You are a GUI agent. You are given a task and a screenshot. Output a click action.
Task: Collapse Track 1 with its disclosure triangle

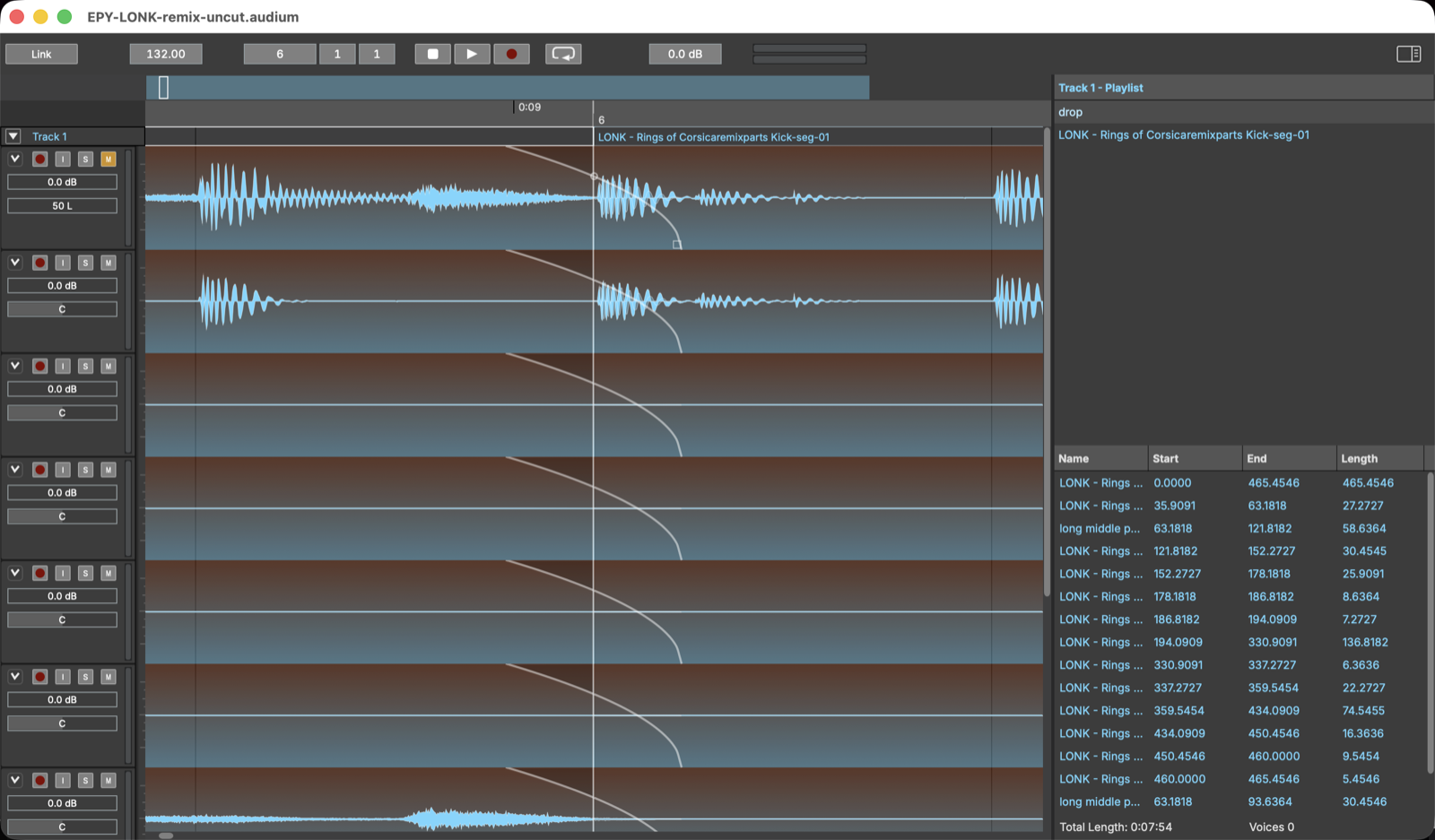pos(13,136)
